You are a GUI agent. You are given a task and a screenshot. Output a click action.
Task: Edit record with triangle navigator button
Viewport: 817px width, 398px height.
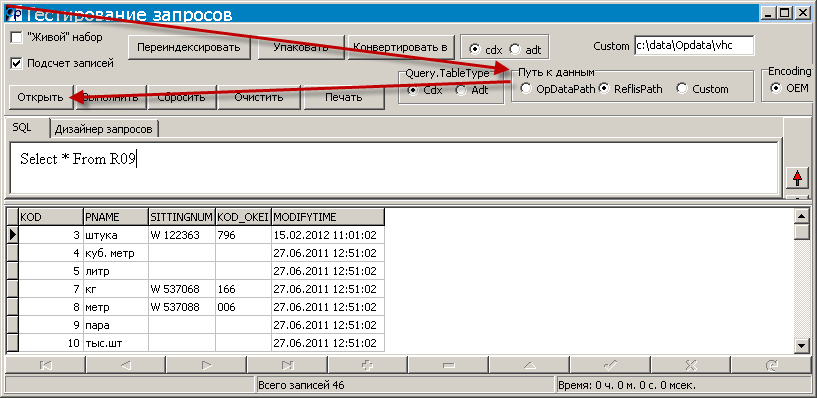coord(529,366)
